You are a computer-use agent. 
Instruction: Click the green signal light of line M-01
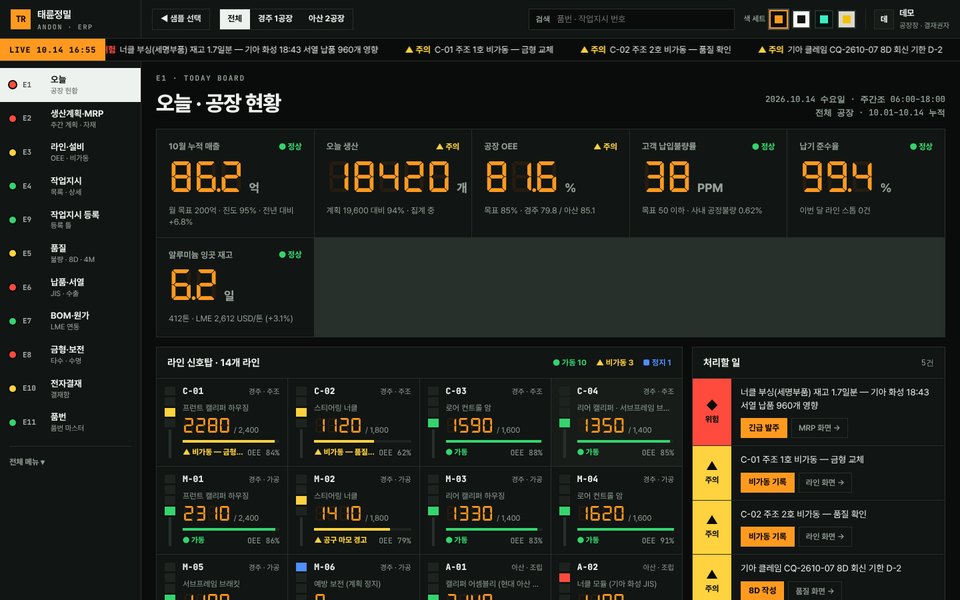[x=170, y=511]
